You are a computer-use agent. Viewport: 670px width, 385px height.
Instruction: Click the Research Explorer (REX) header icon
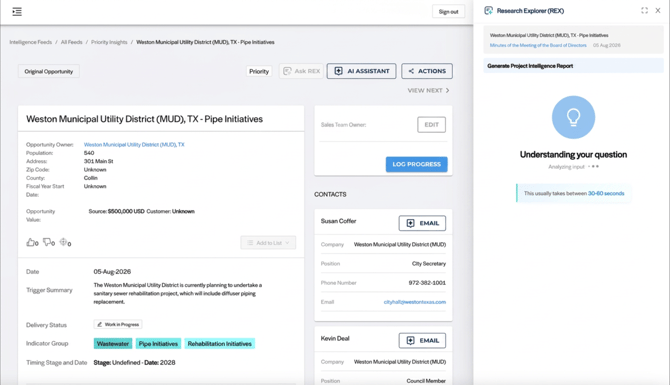488,11
